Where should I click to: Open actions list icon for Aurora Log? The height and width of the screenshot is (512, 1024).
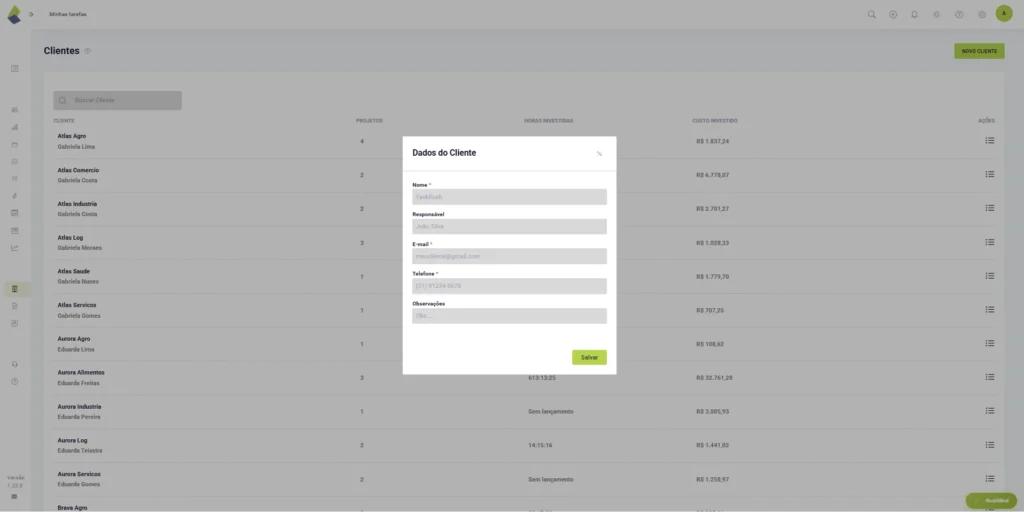click(x=989, y=445)
